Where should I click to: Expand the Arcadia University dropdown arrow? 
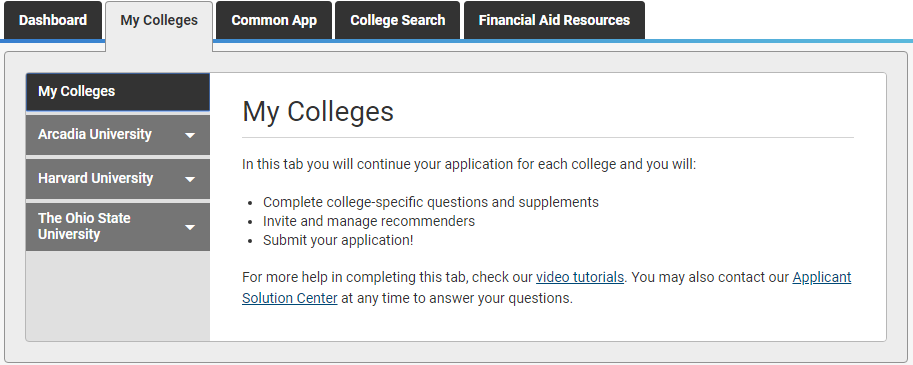[190, 135]
